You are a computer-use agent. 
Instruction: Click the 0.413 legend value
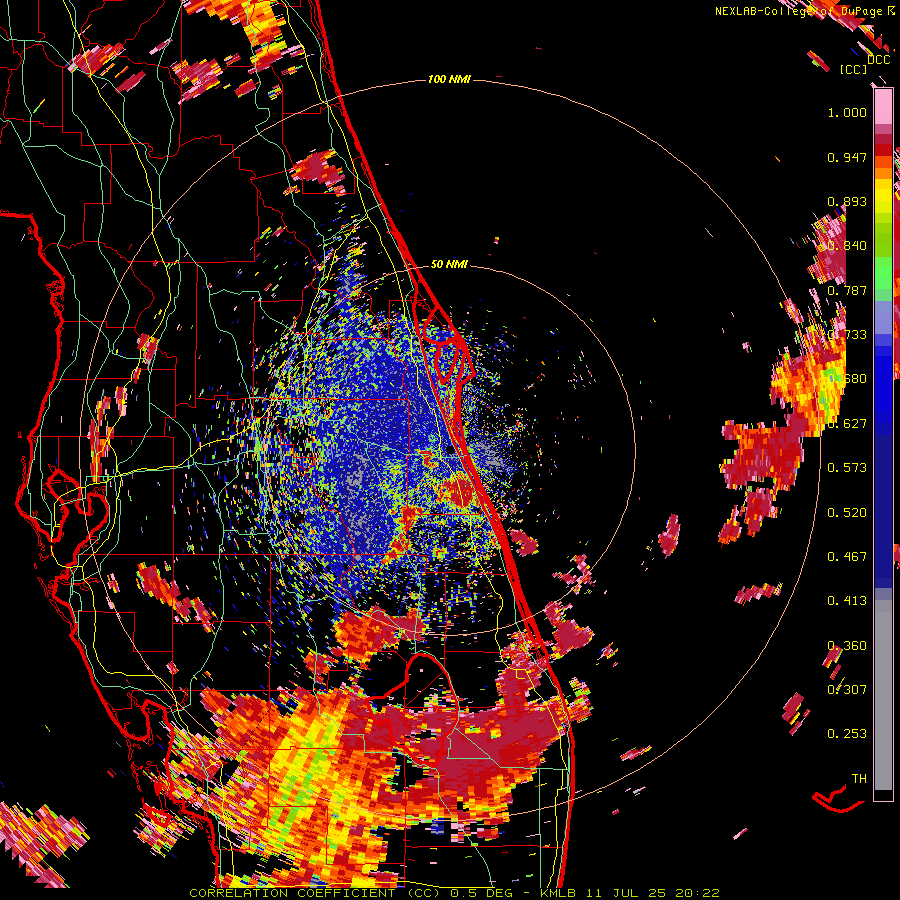(847, 600)
